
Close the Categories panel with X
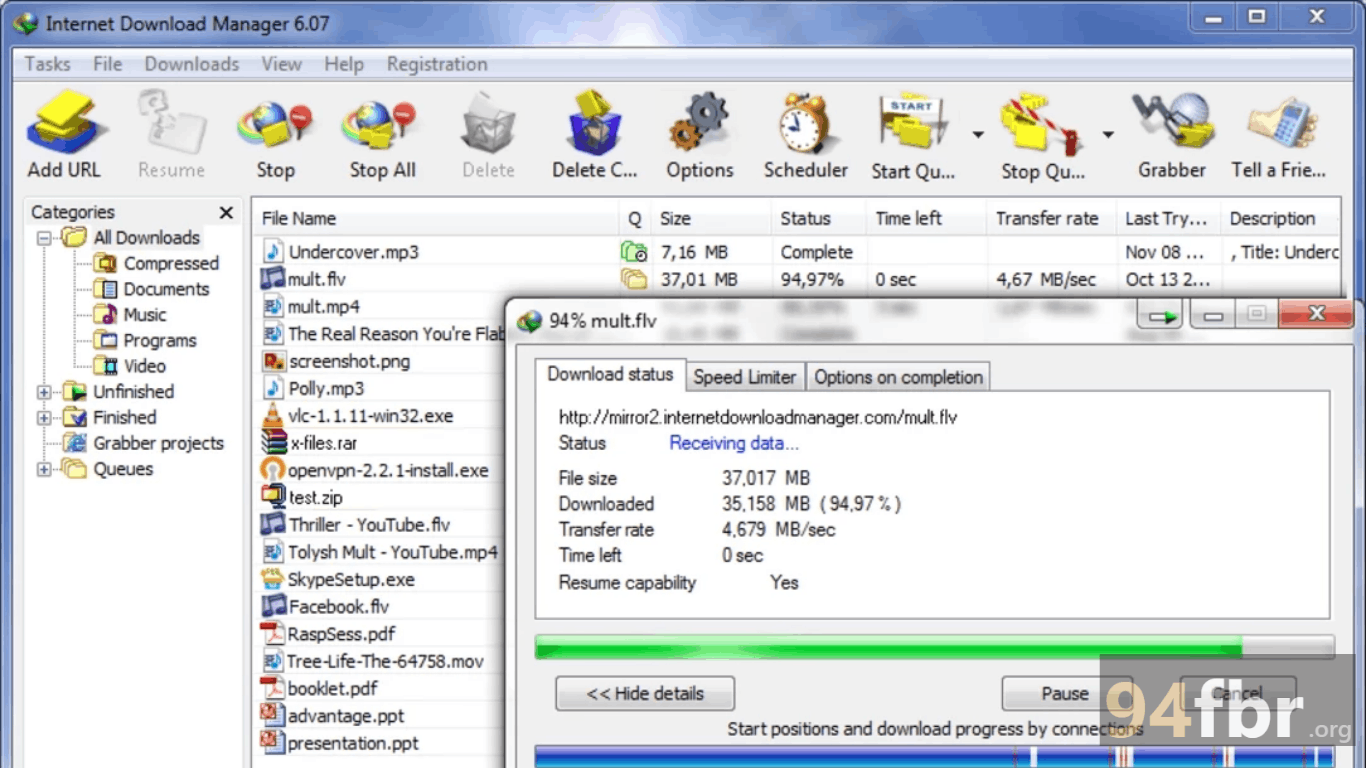[x=226, y=212]
